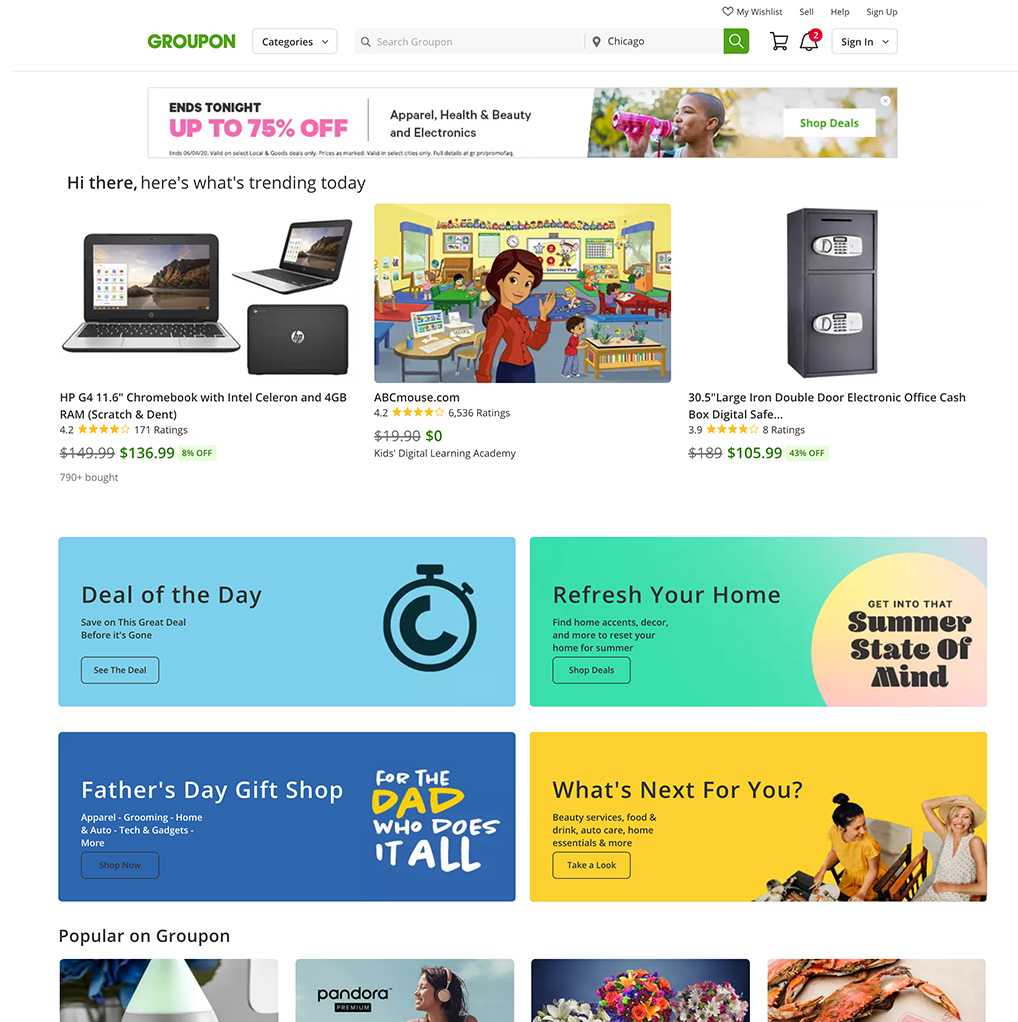Expand the Categories dropdown

(x=295, y=41)
